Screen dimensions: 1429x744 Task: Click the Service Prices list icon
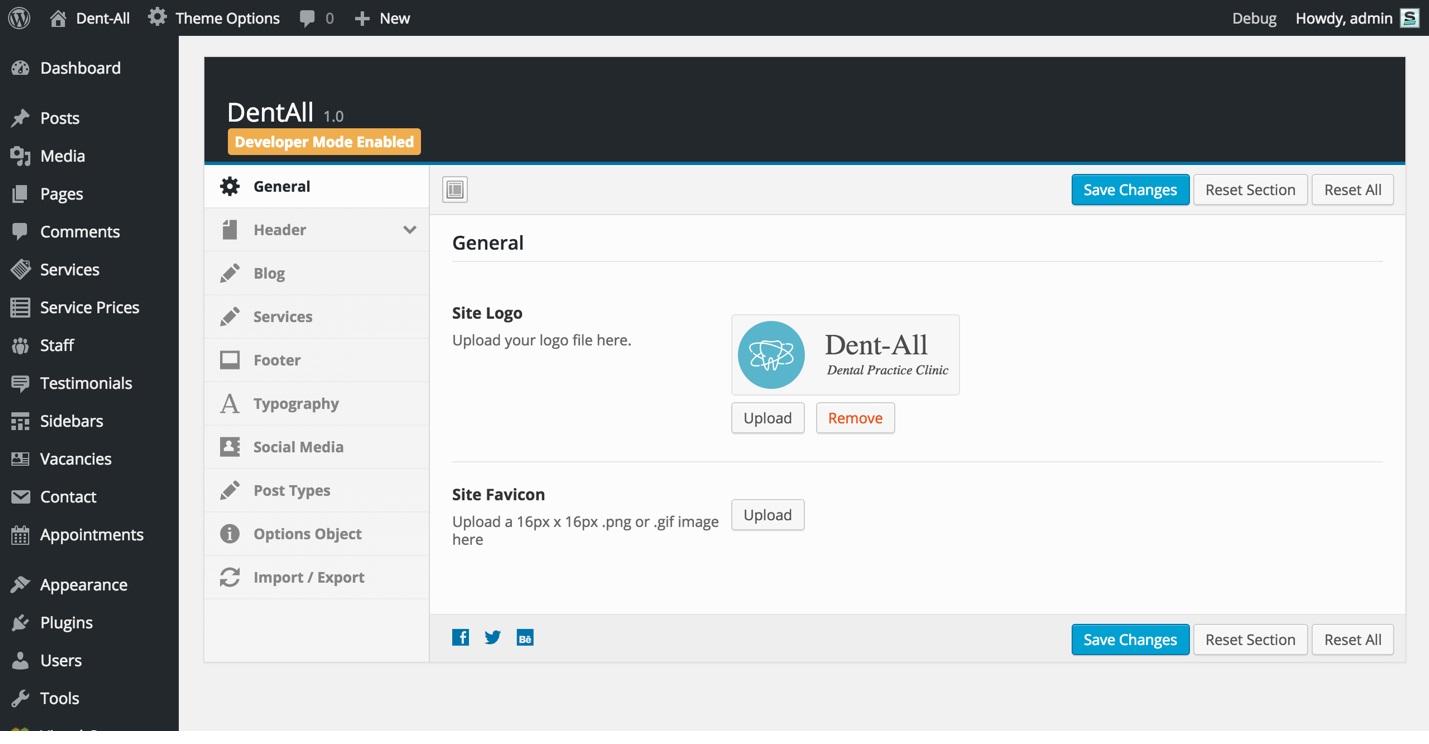pos(20,308)
